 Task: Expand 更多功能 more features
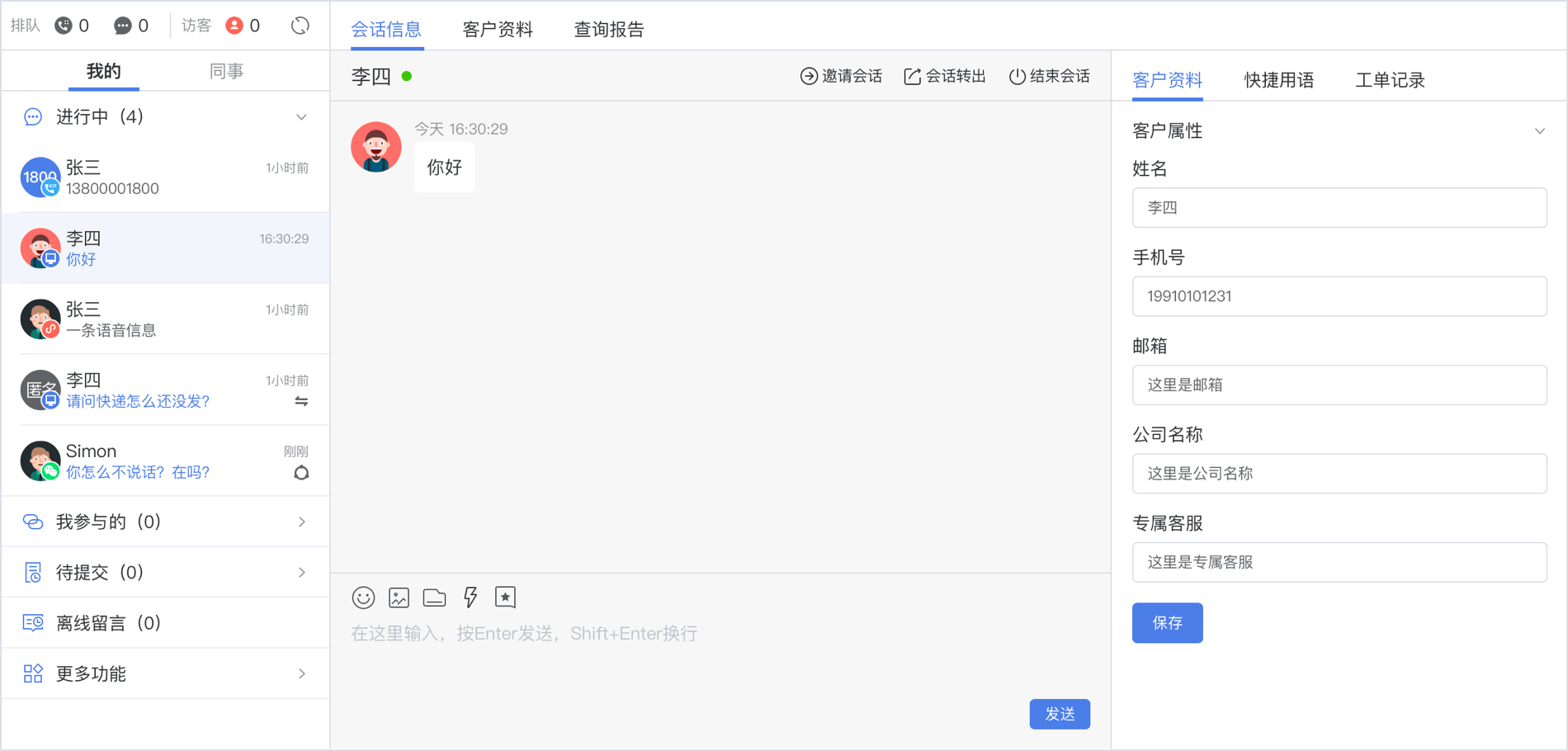(301, 674)
